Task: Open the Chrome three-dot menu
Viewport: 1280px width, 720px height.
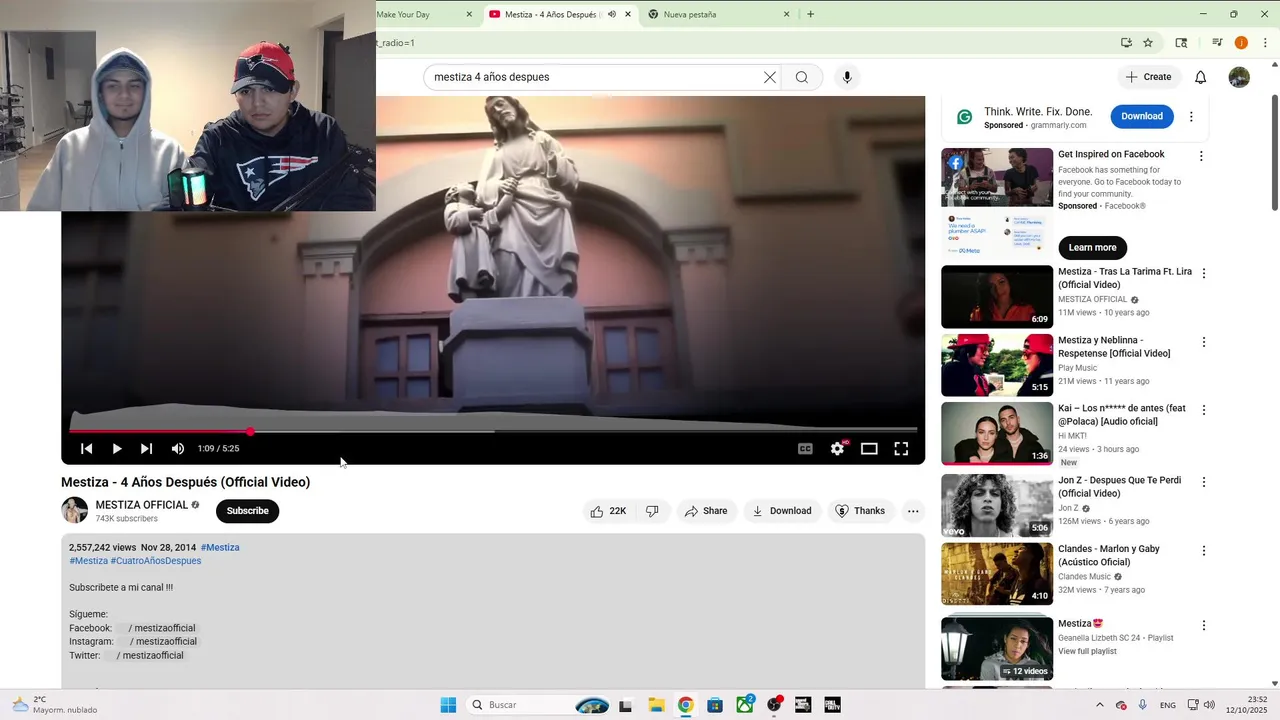Action: pos(1263,43)
